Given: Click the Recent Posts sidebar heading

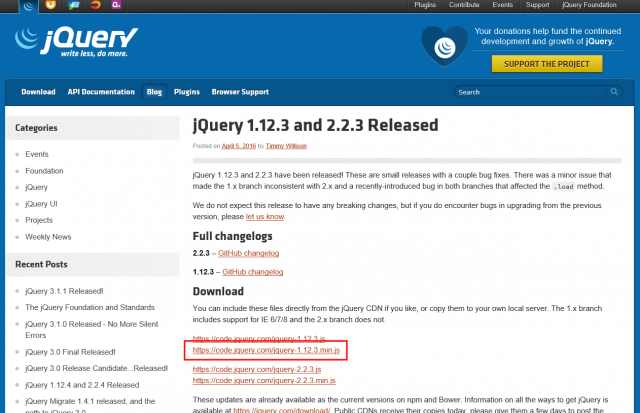Looking at the screenshot, I should 41,264.
